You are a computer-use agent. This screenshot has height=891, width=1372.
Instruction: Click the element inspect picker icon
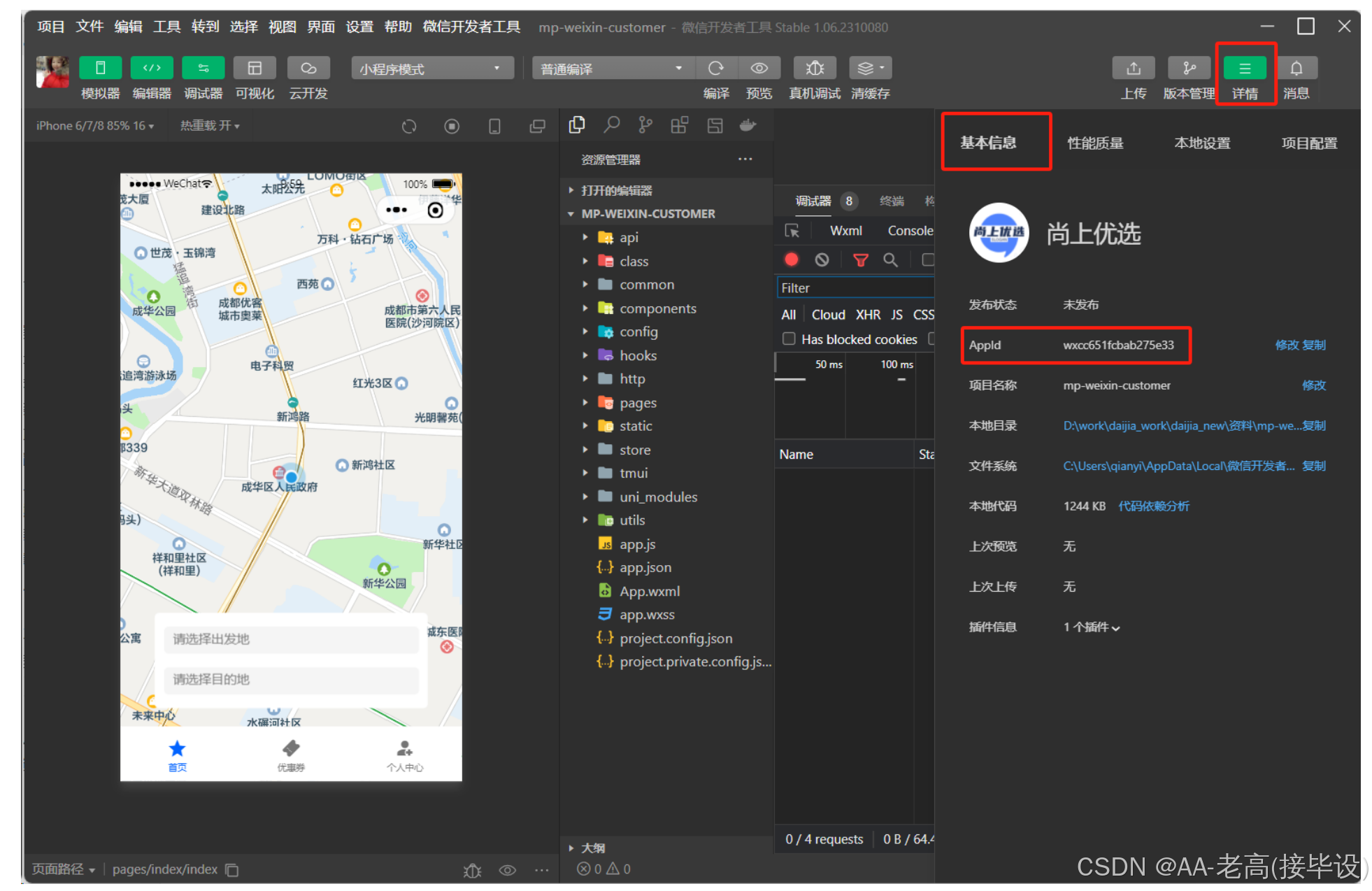coord(792,231)
